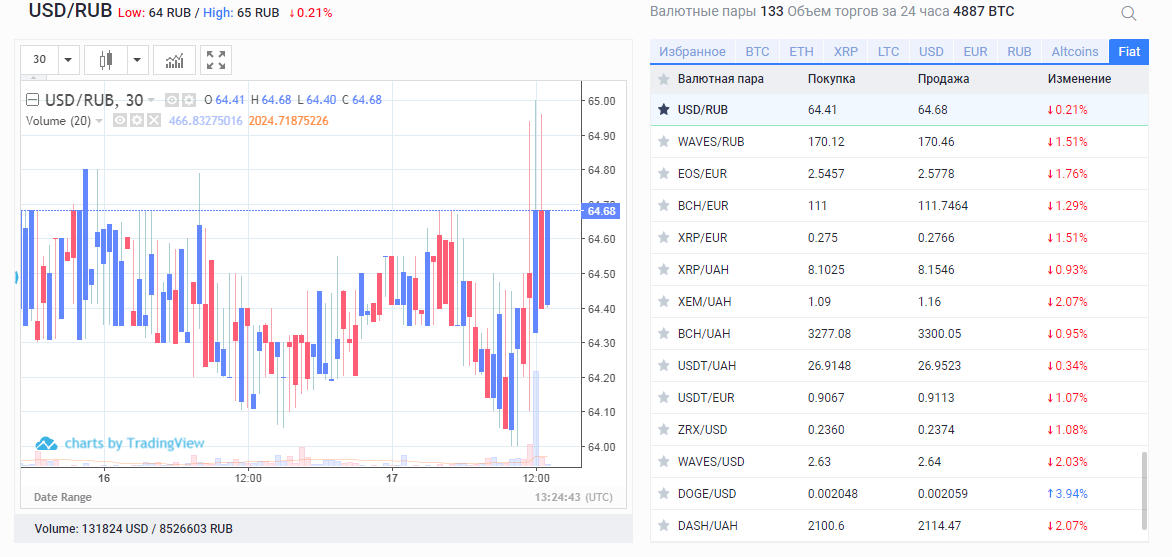Select the WAVES/RUB pair name

[711, 141]
